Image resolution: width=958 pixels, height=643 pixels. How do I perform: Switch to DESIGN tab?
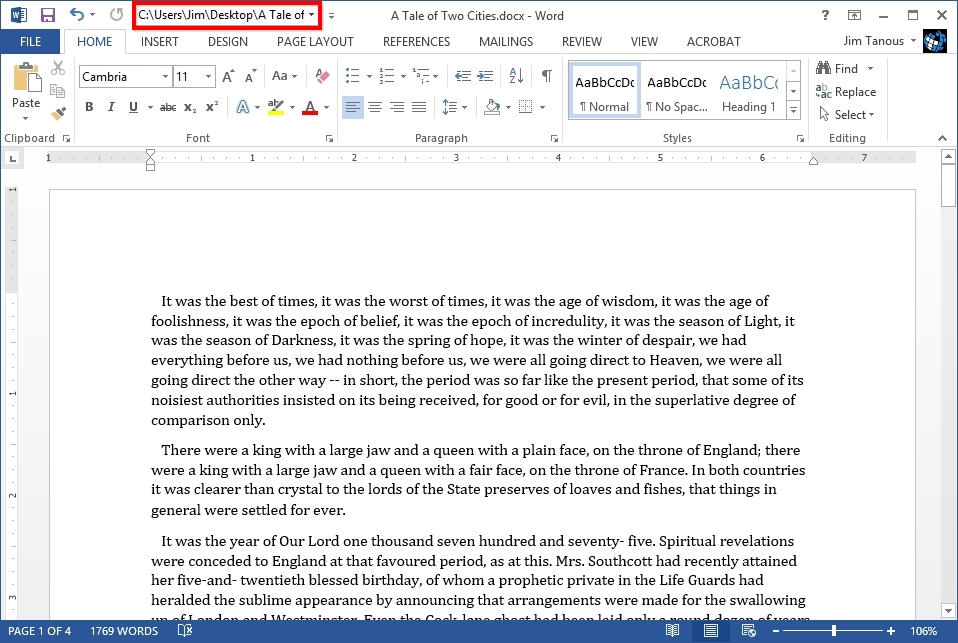(x=228, y=42)
